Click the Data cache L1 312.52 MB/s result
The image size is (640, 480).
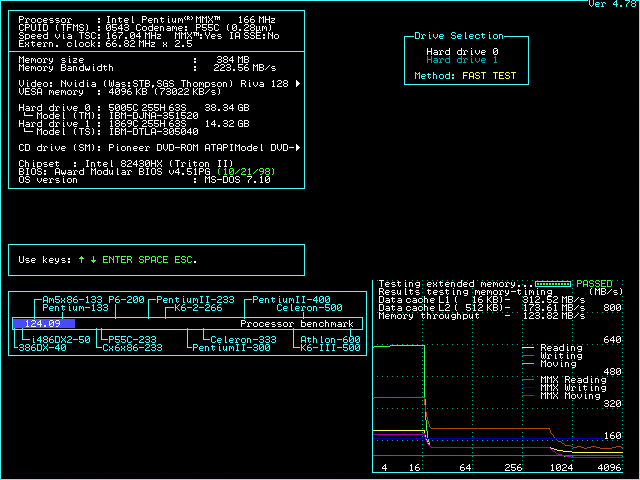point(482,300)
